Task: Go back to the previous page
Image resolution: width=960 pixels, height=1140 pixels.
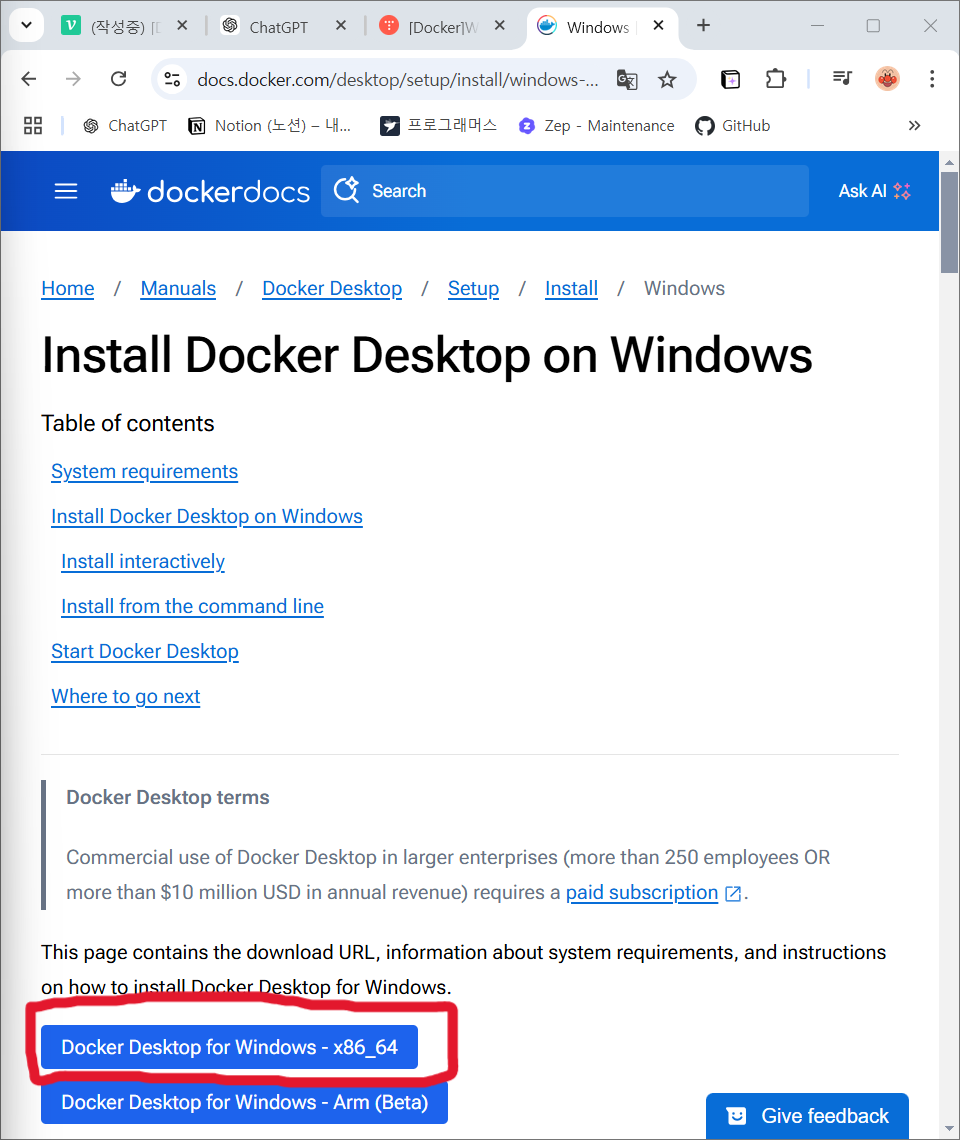Action: pos(29,79)
